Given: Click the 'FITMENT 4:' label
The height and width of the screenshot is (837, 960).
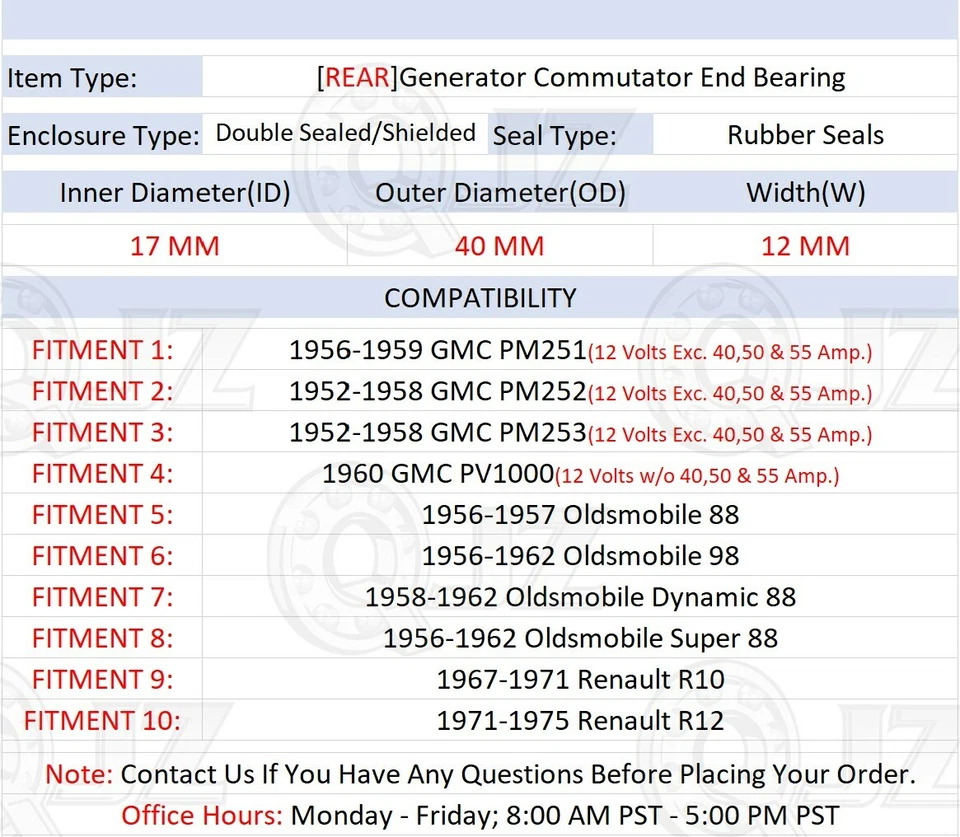Looking at the screenshot, I should 102,474.
